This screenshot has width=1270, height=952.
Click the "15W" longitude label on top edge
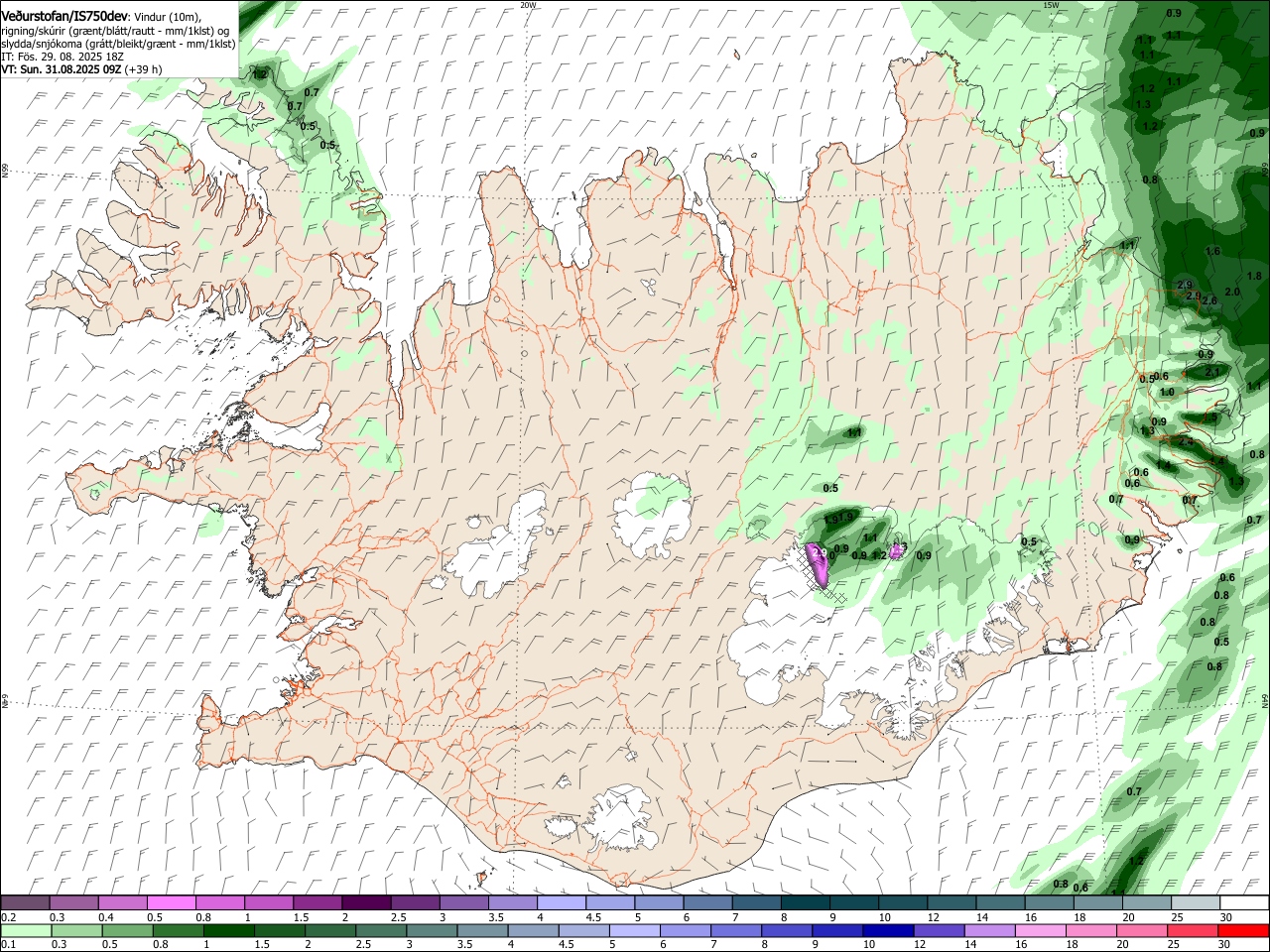pyautogui.click(x=1051, y=5)
